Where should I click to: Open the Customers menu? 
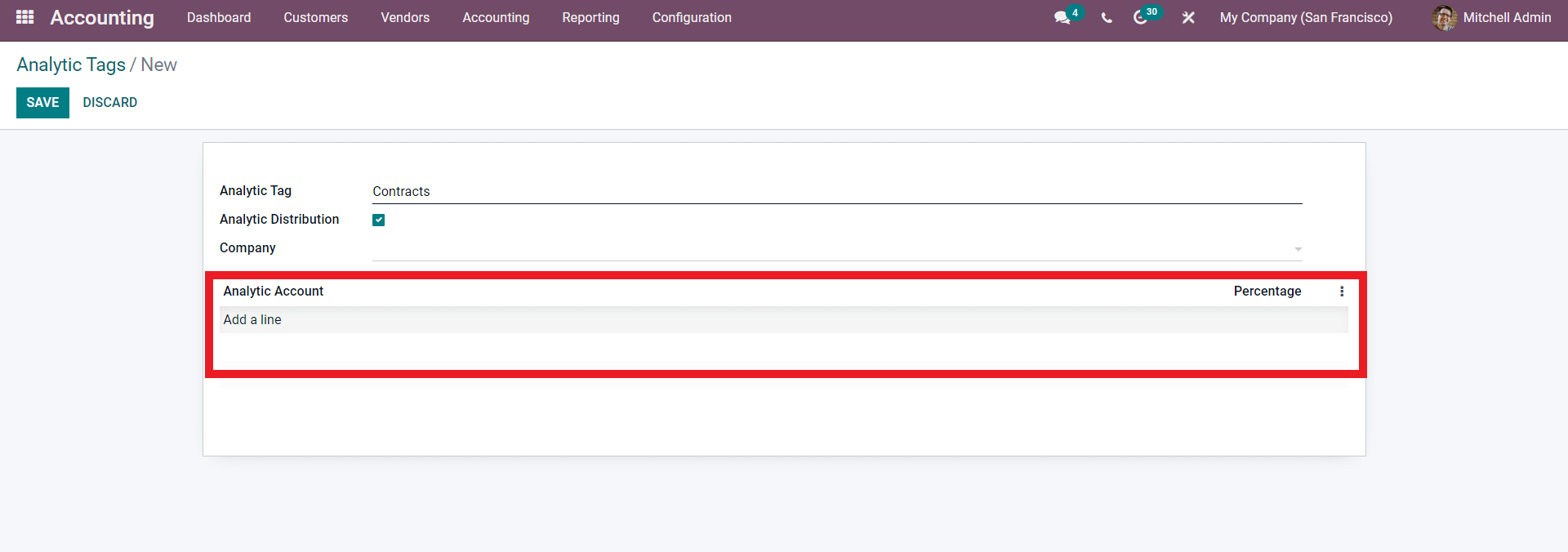pyautogui.click(x=316, y=17)
